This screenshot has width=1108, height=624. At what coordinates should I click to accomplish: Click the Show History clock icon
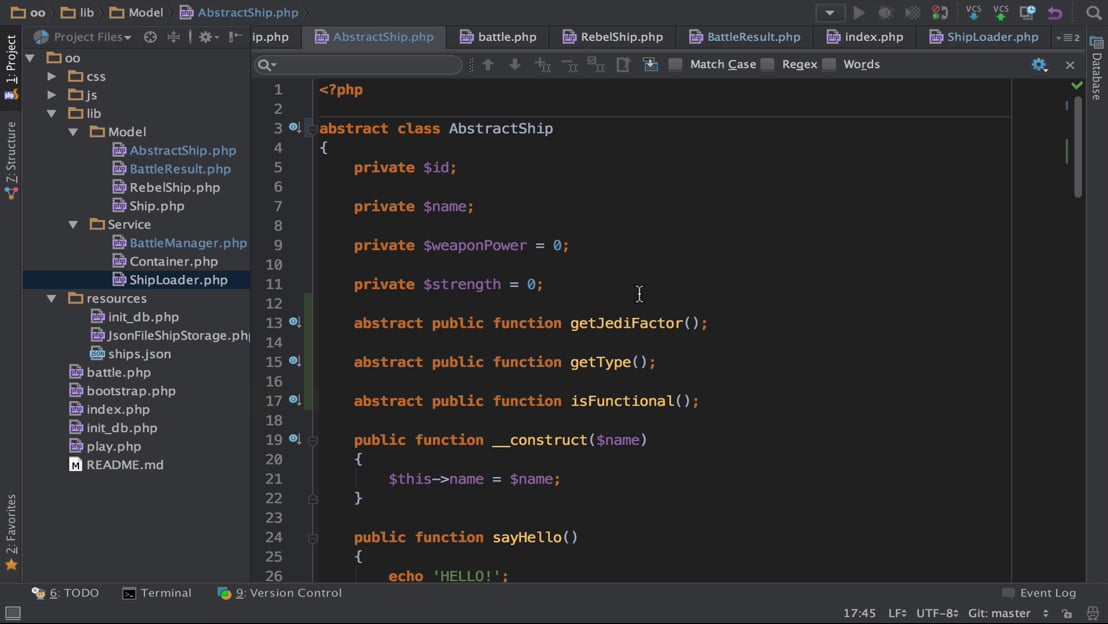coord(1027,13)
